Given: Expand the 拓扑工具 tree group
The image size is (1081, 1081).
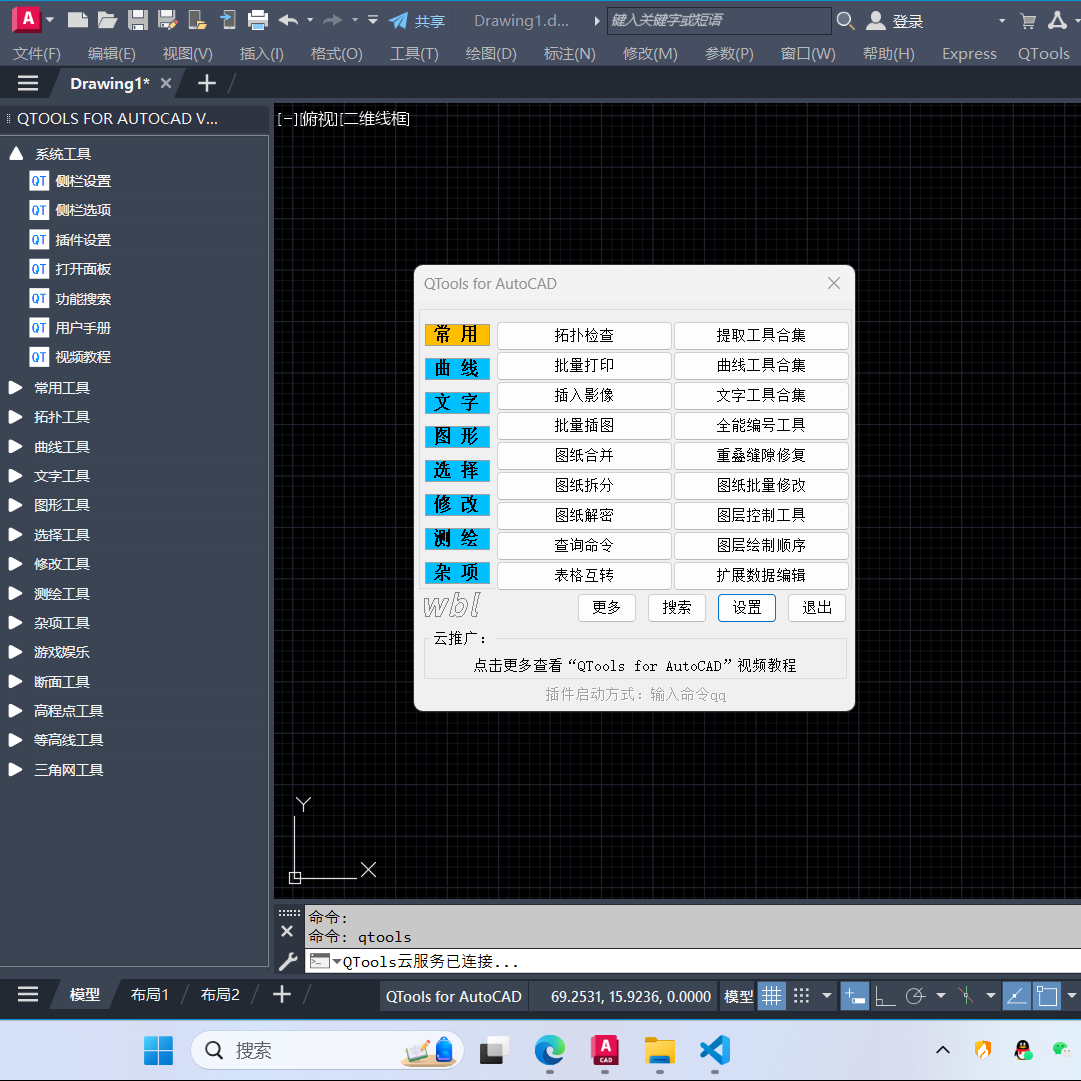Looking at the screenshot, I should click(15, 417).
